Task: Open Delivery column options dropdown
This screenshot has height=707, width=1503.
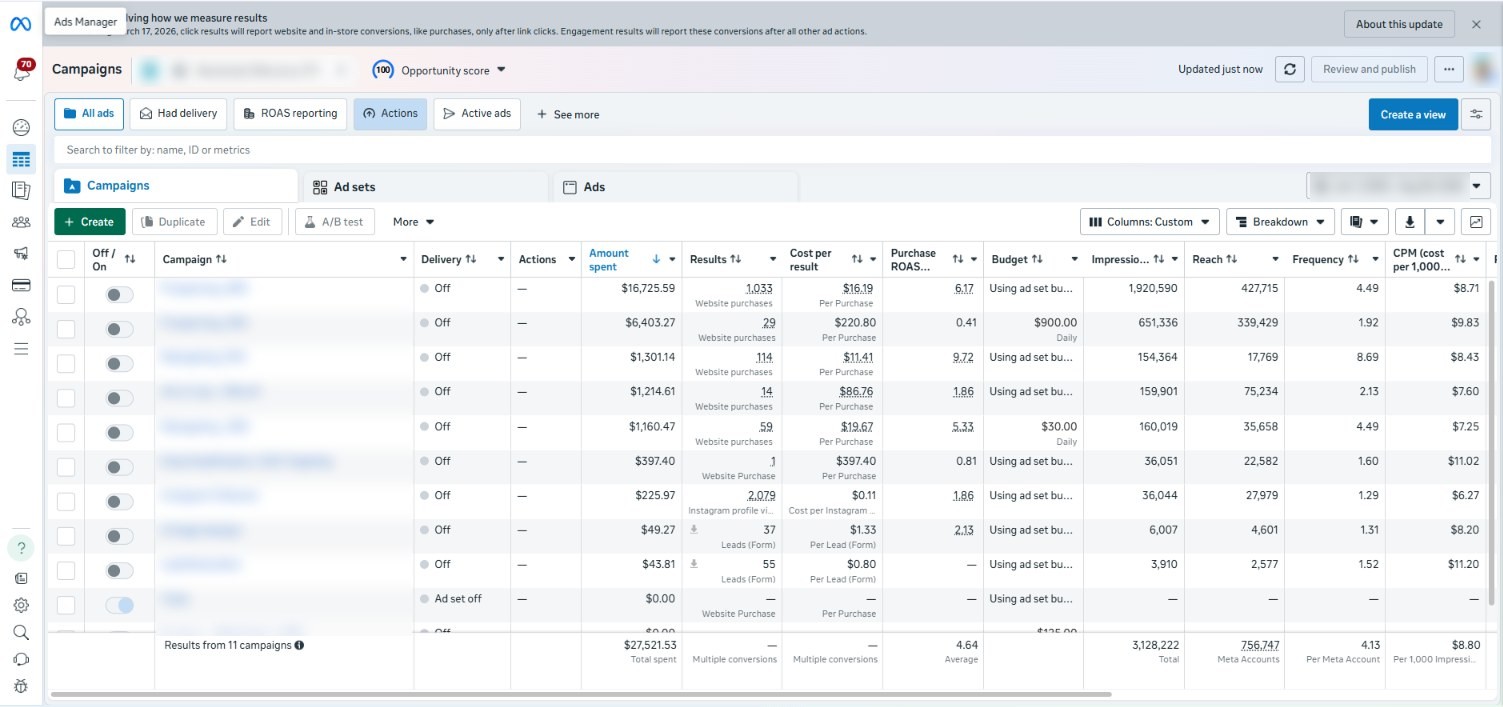Action: point(500,259)
